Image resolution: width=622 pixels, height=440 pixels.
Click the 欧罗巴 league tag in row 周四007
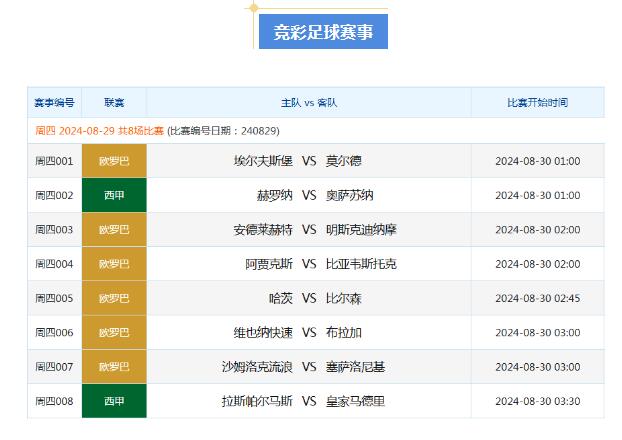pyautogui.click(x=114, y=367)
